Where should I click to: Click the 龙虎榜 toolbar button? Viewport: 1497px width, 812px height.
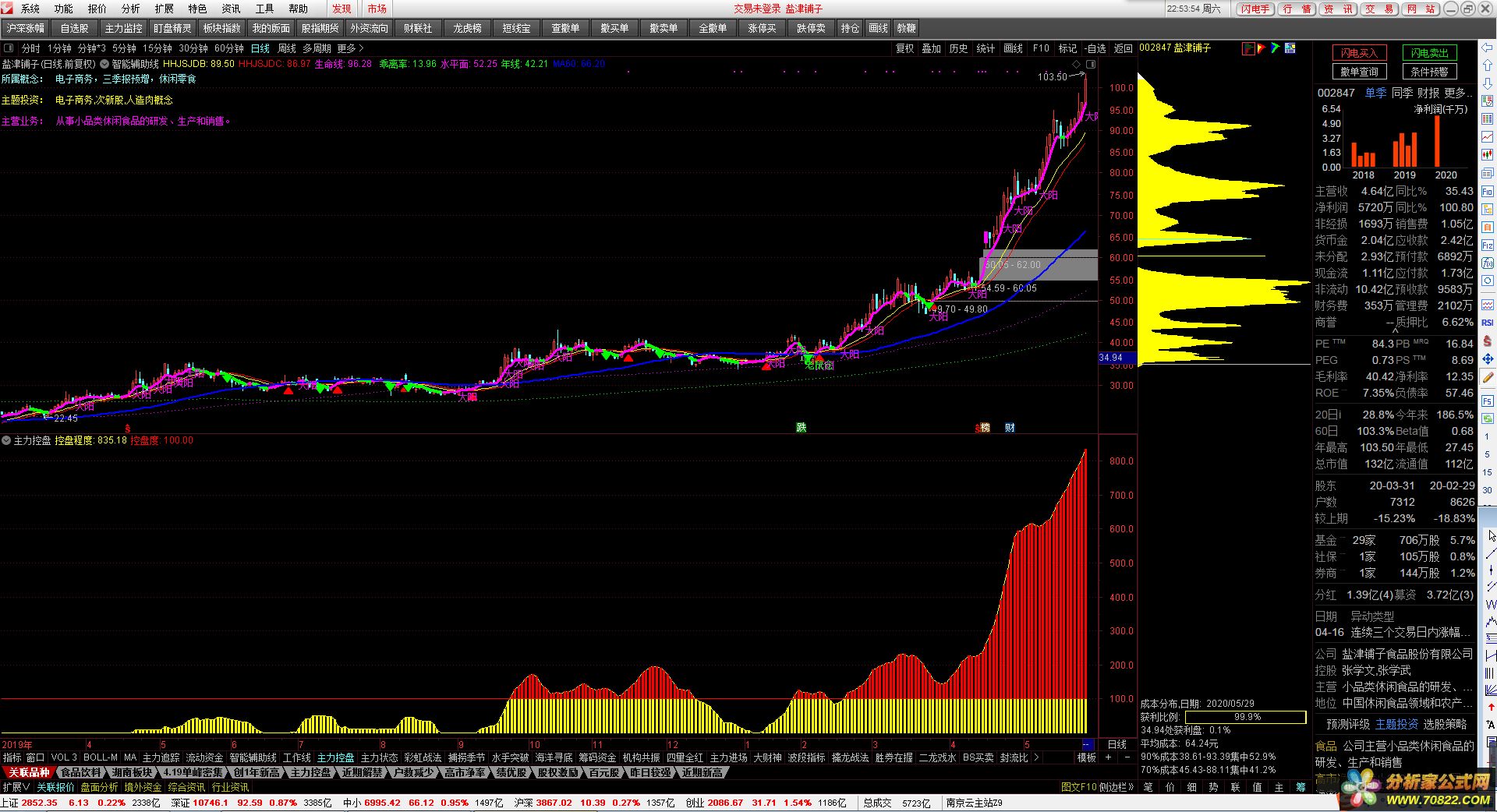(467, 28)
